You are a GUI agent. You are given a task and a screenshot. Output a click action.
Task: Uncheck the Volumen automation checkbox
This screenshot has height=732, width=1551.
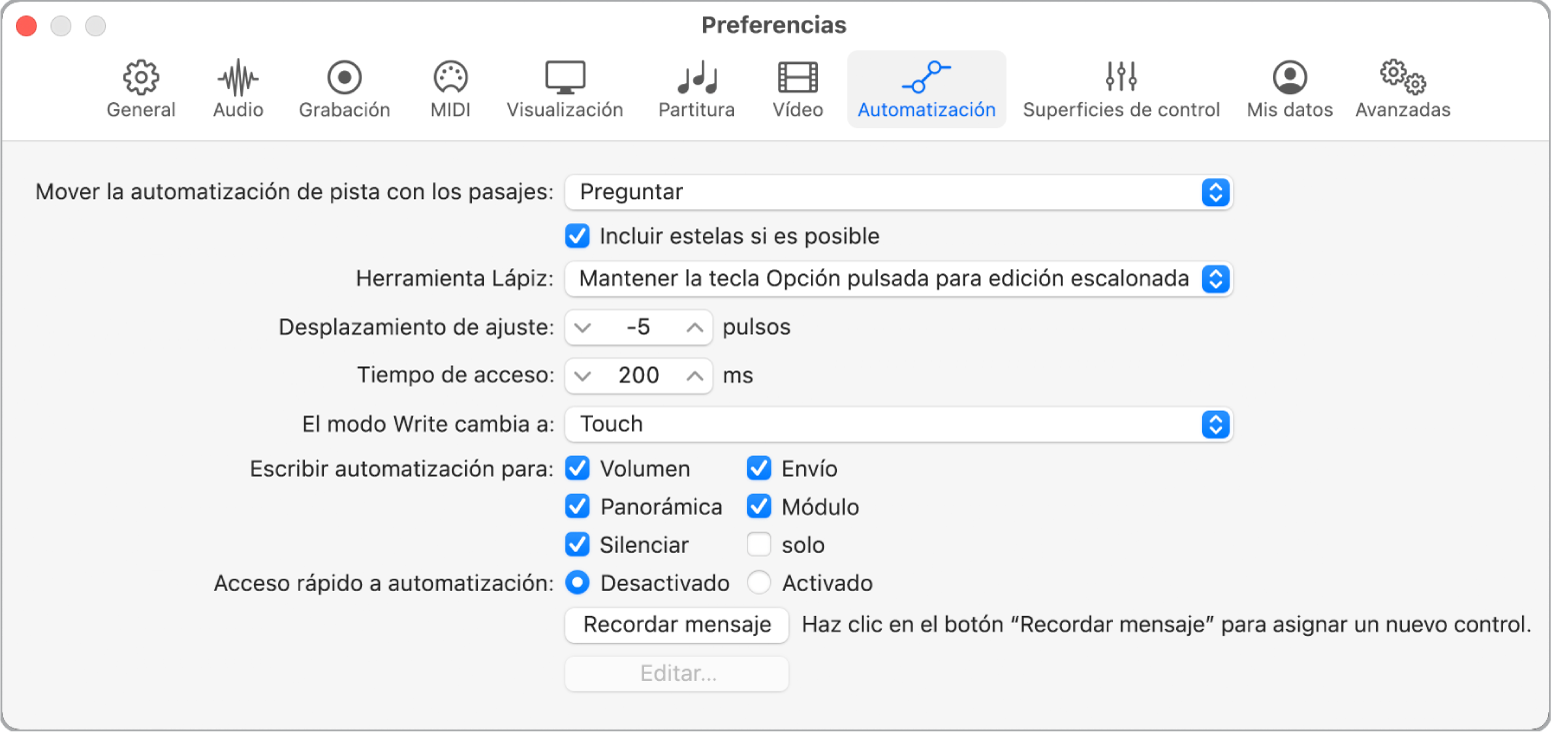click(x=577, y=469)
